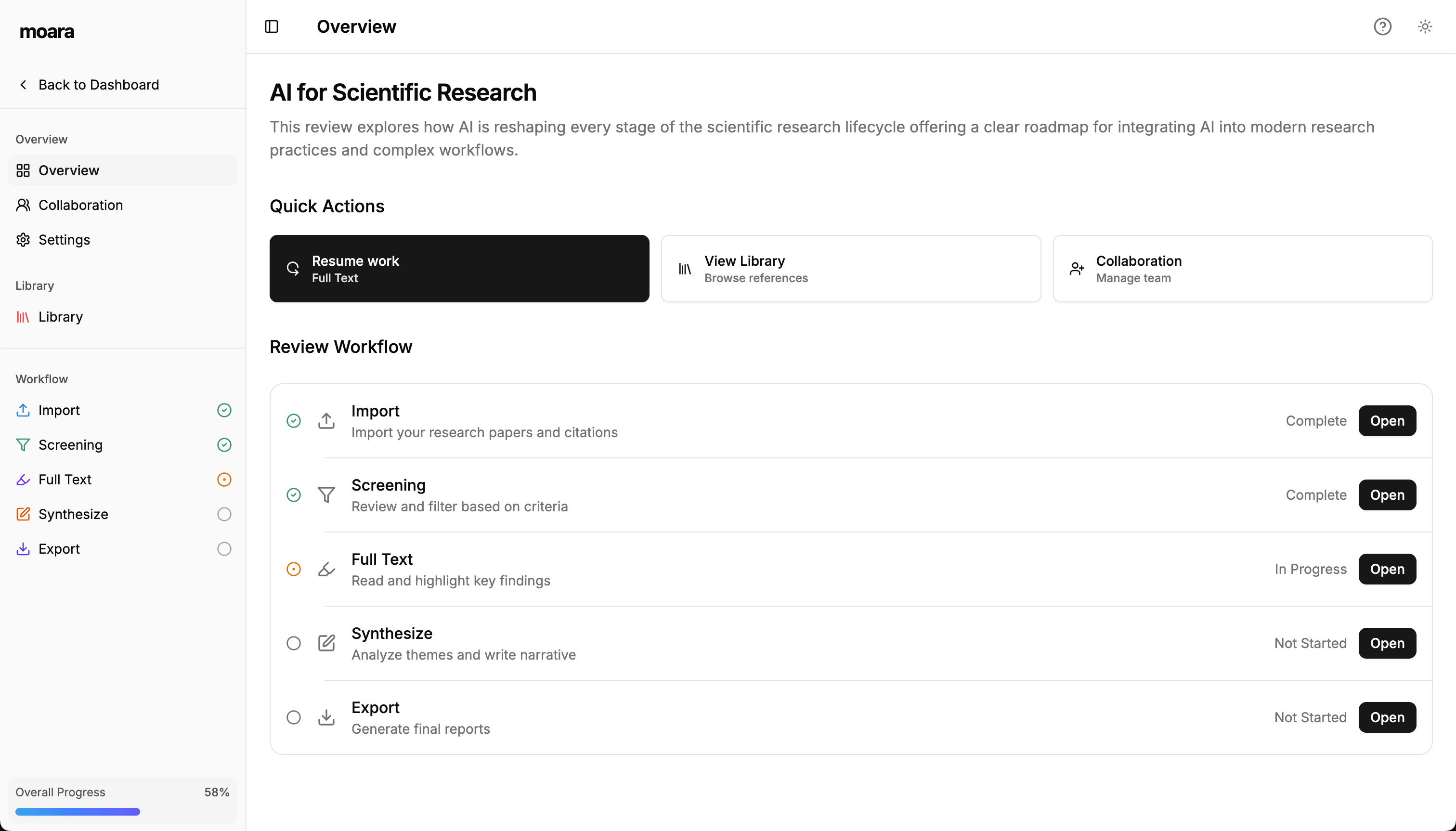Click the Import upload icon in the workflow list

(326, 421)
